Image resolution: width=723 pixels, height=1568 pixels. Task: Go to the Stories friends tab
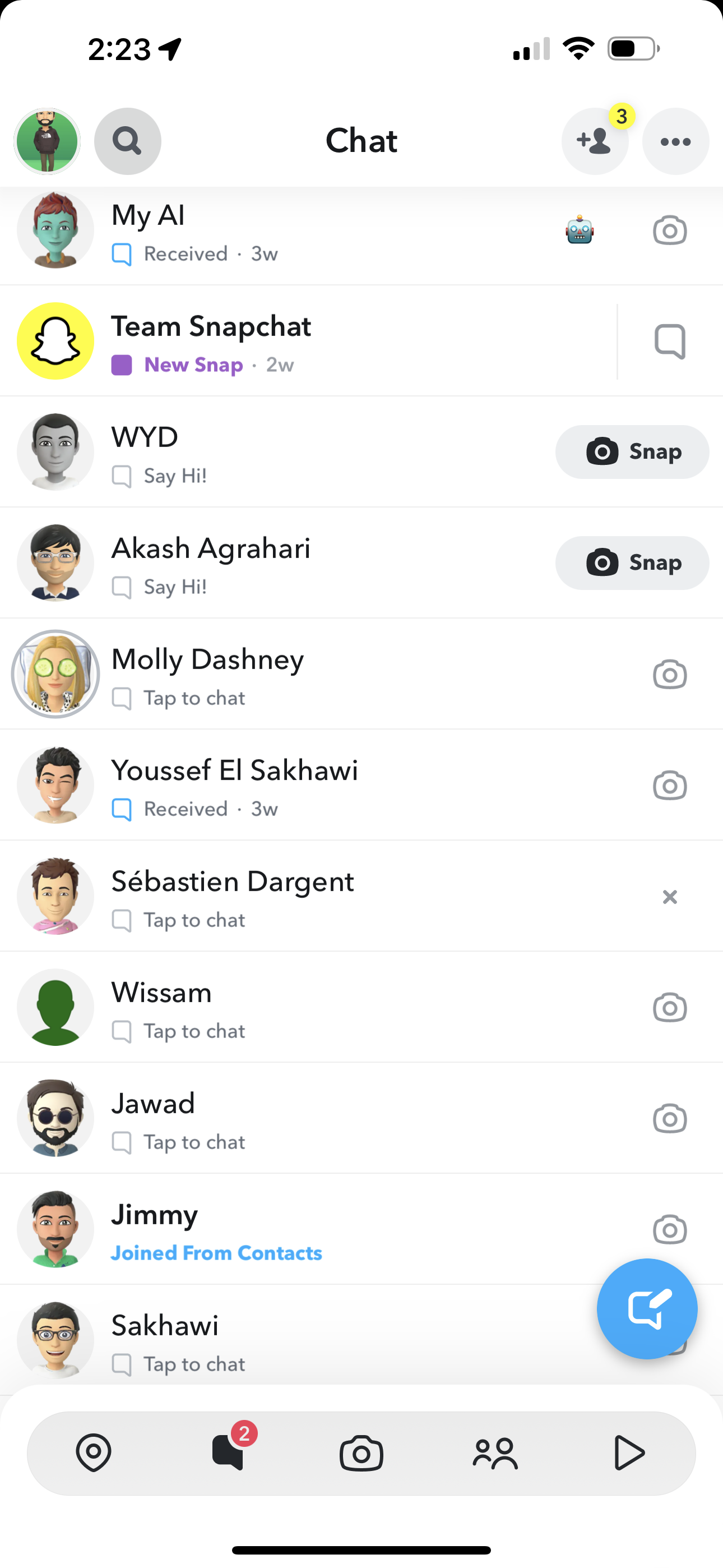(495, 1453)
